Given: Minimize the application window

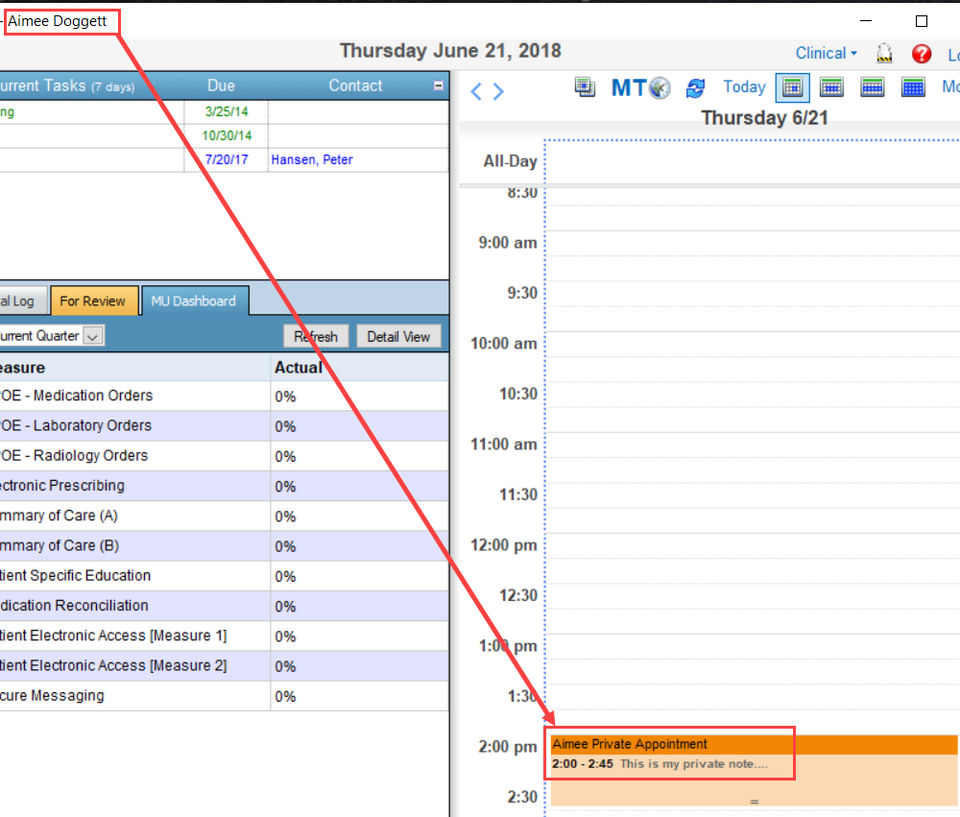Looking at the screenshot, I should point(866,21).
